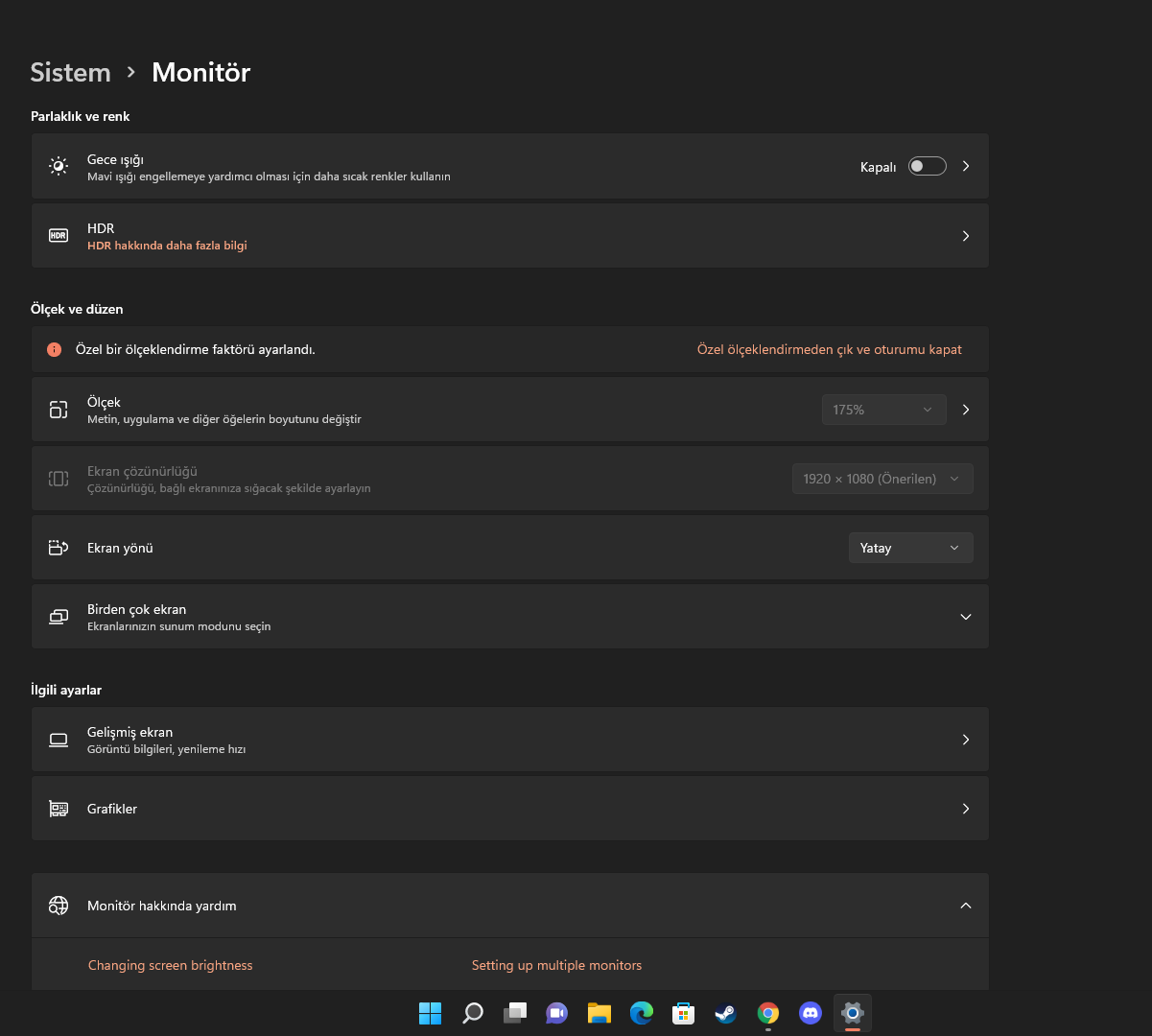Open Gelişmiş ekran via its chevron

click(x=966, y=740)
